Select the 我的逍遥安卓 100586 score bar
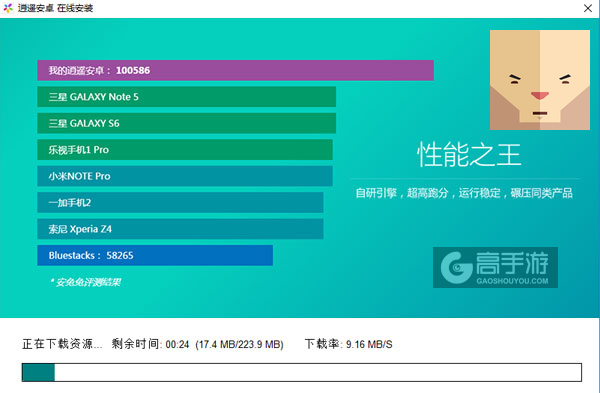The image size is (600, 393). pos(235,70)
